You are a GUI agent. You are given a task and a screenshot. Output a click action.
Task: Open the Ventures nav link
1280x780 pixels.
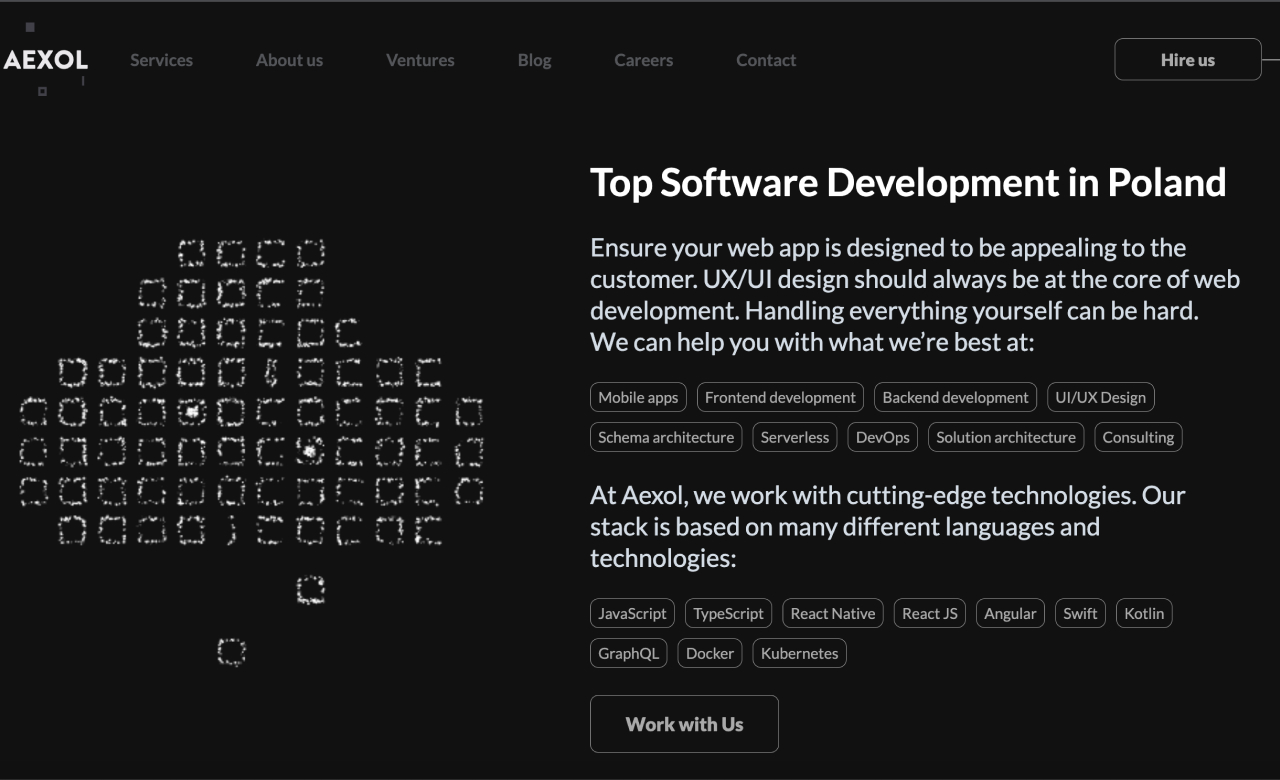(x=420, y=60)
